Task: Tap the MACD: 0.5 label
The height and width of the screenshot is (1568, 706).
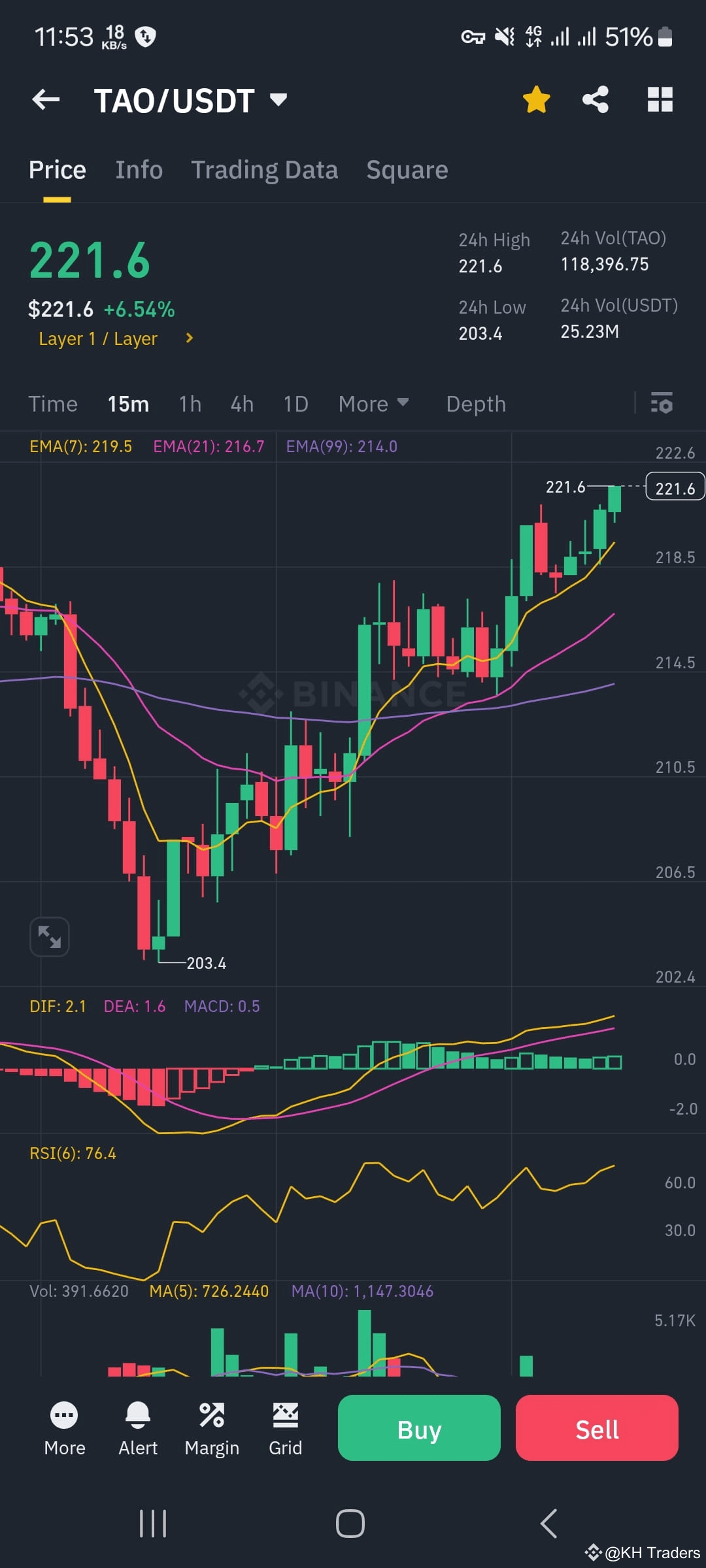Action: (222, 1007)
